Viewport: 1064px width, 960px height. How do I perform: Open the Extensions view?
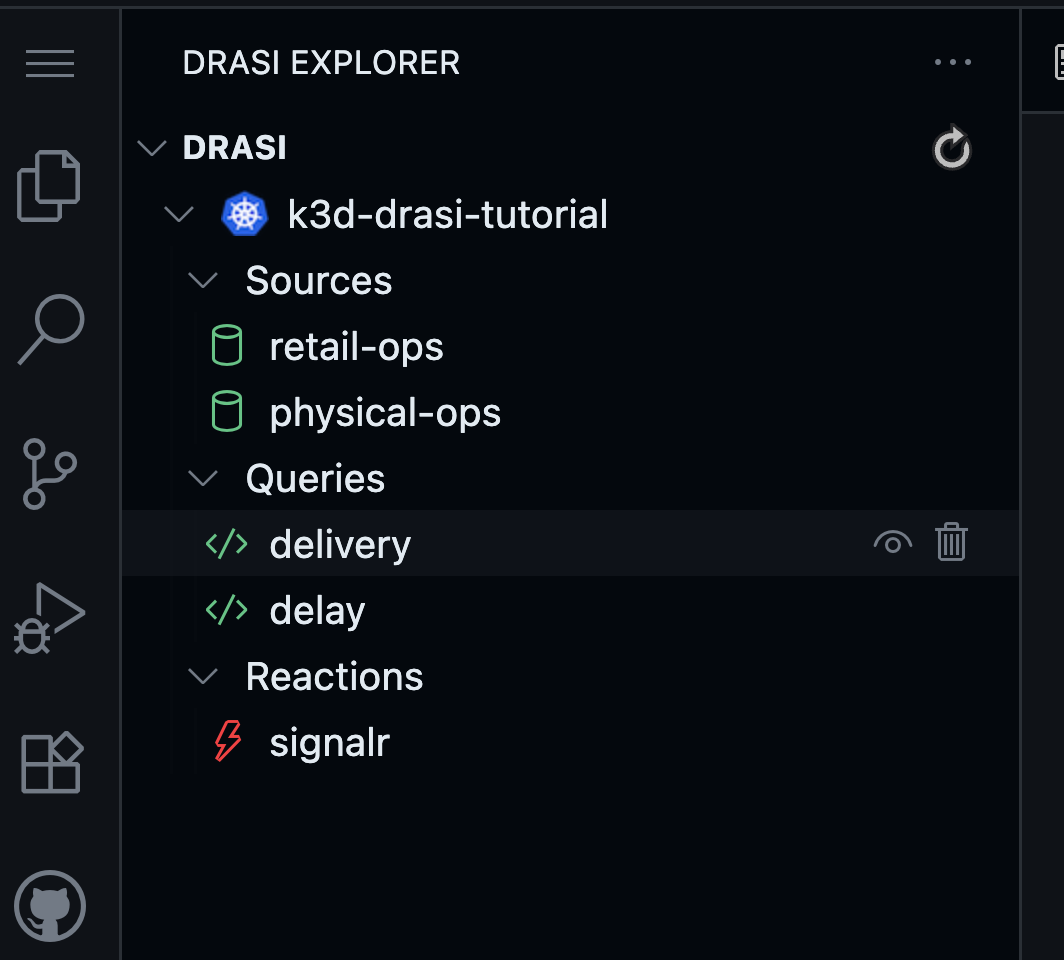point(50,762)
